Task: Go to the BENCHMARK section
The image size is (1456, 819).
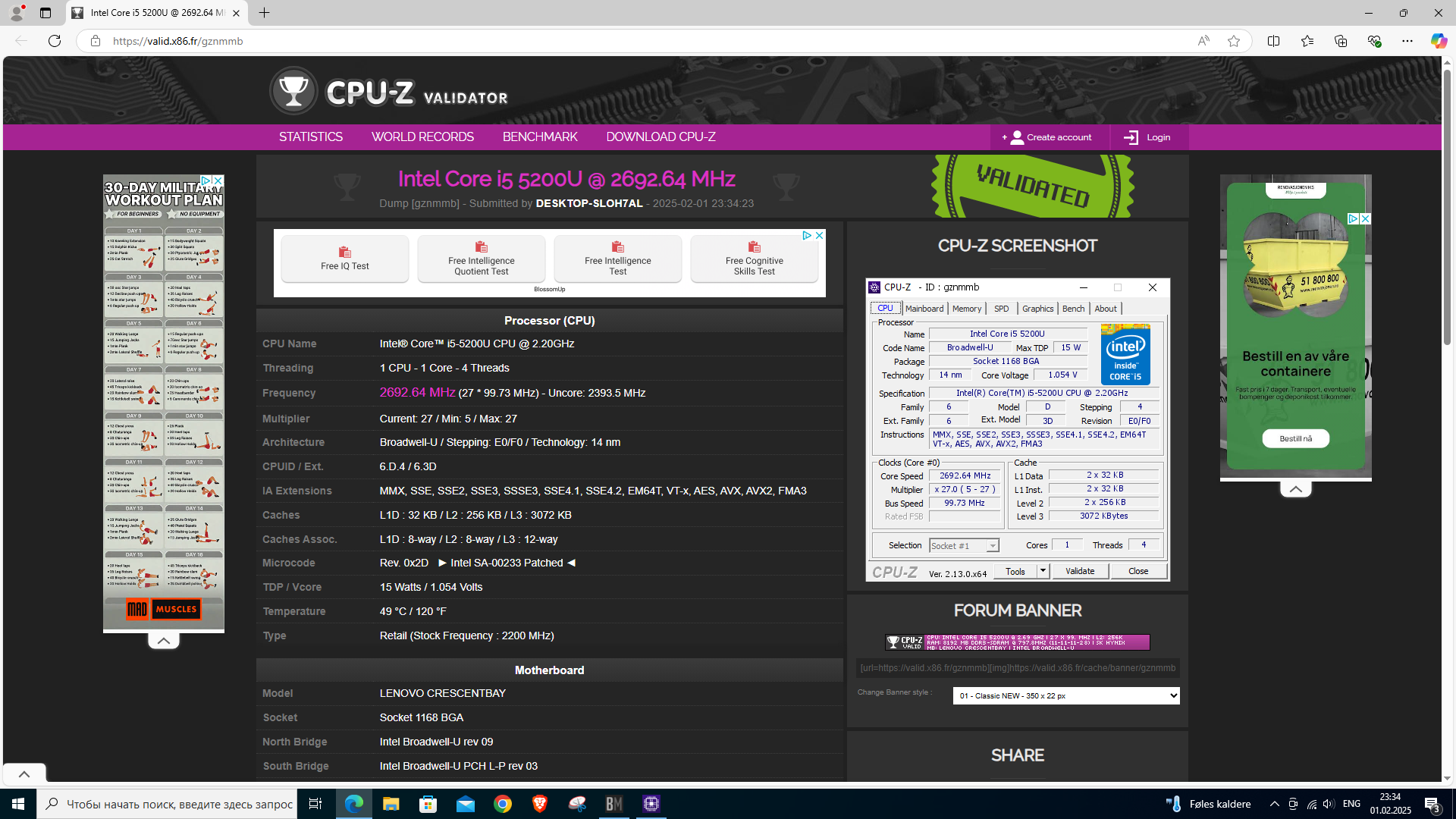Action: [540, 137]
